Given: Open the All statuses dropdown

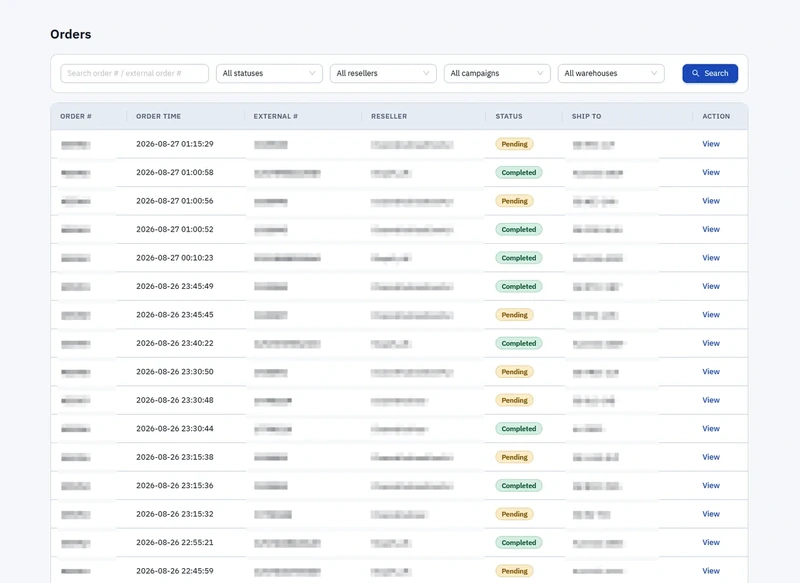Looking at the screenshot, I should click(269, 73).
